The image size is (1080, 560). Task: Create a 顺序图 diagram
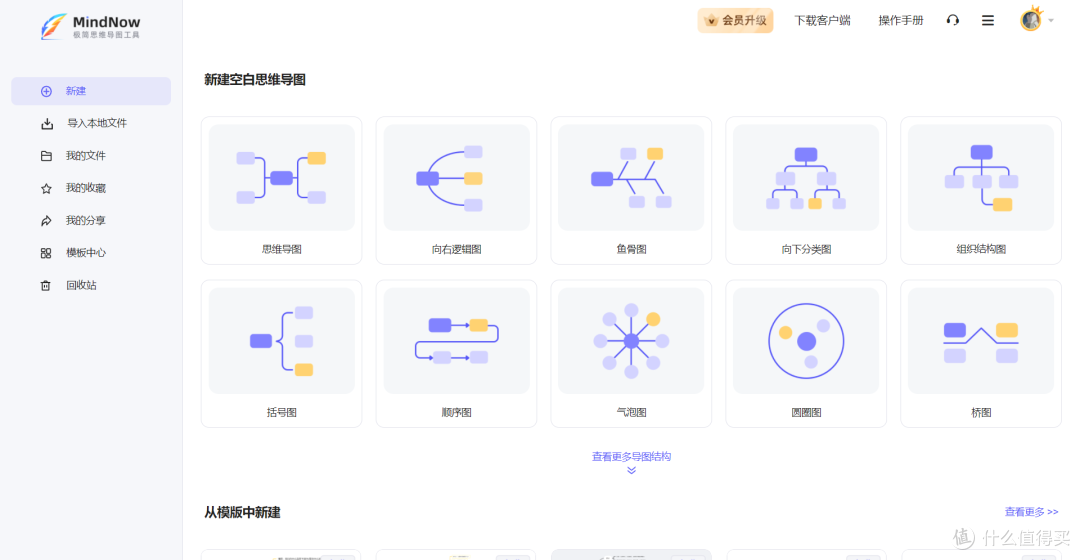click(x=456, y=353)
